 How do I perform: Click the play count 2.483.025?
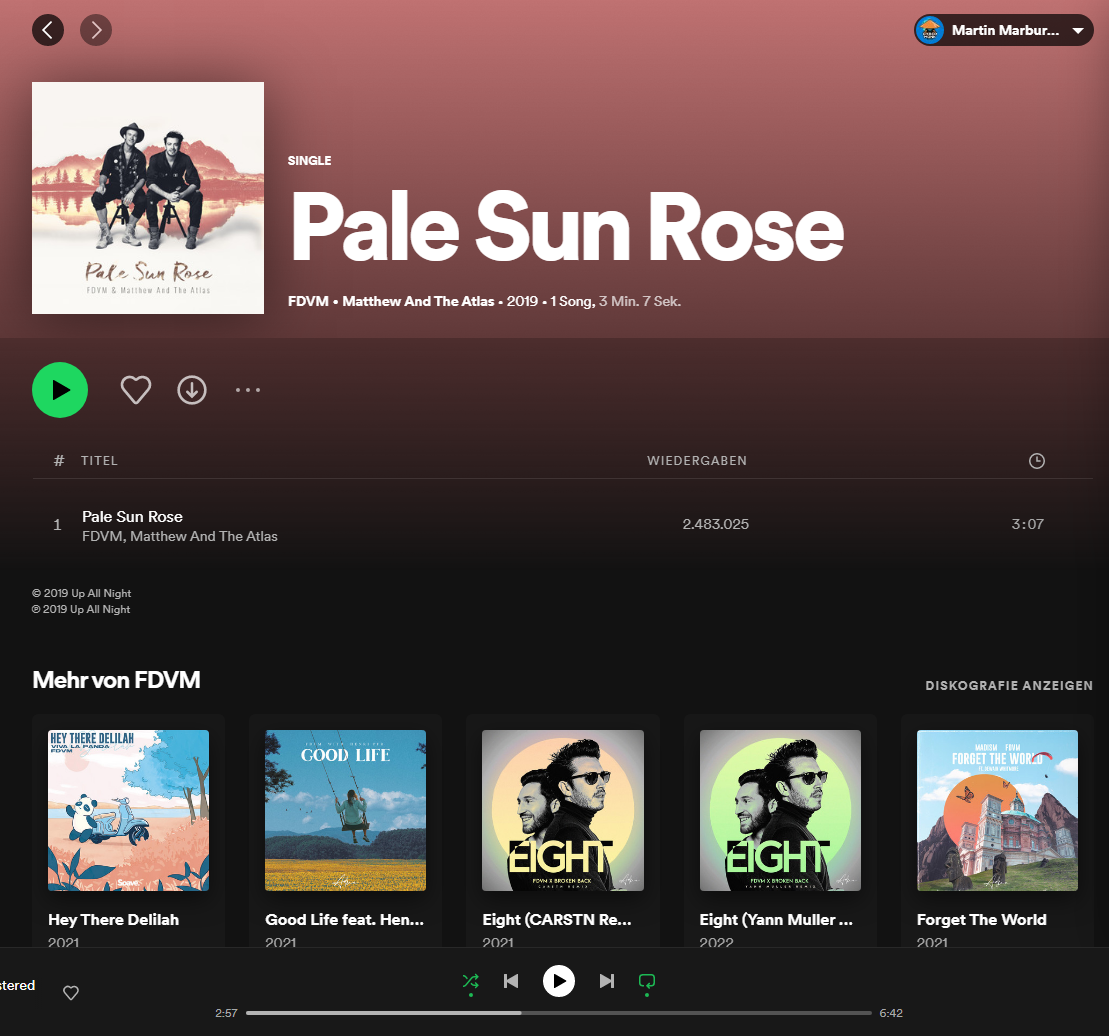coord(715,524)
